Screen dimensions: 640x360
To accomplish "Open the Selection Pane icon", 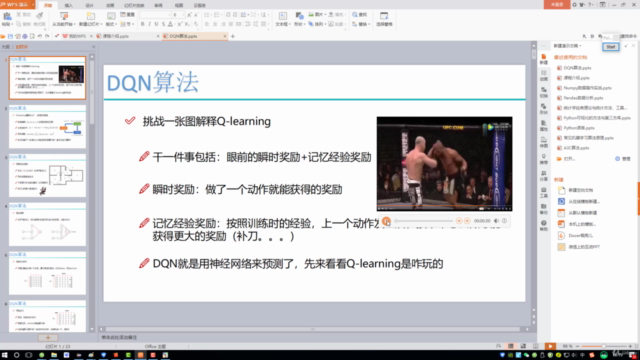I will [384, 16].
